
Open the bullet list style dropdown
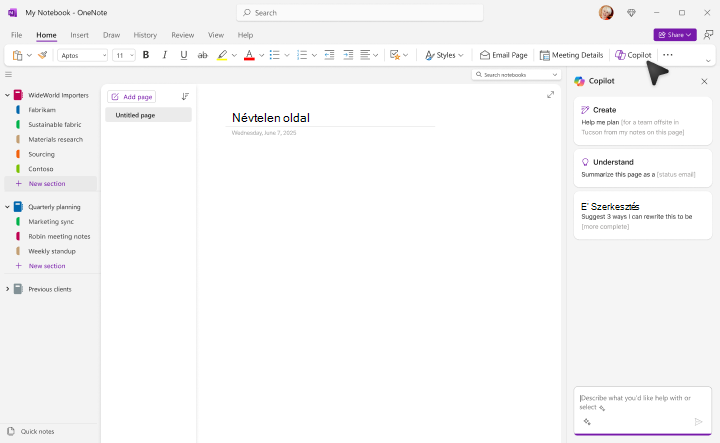click(x=287, y=55)
